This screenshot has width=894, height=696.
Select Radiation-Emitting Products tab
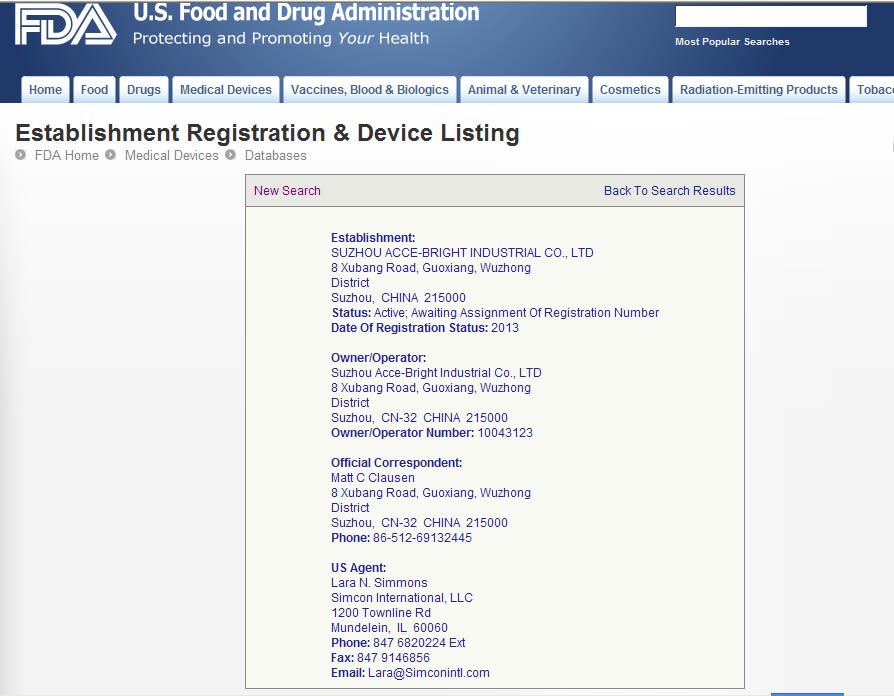tap(758, 89)
